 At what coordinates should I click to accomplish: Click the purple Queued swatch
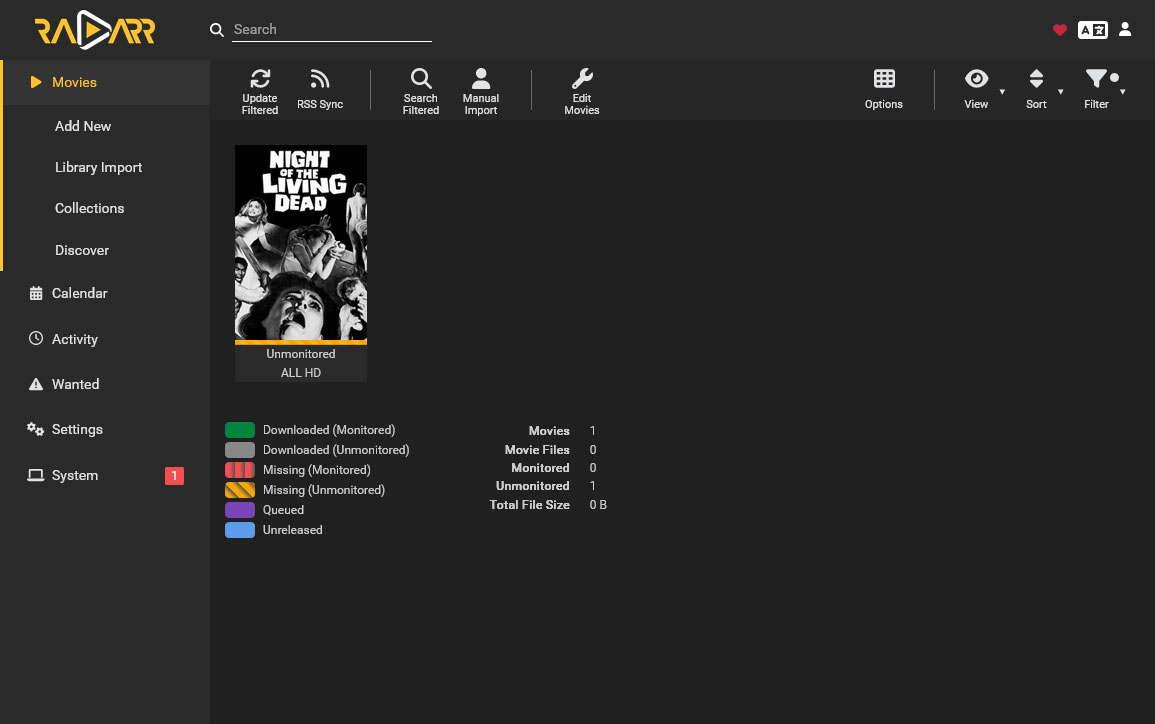point(239,510)
